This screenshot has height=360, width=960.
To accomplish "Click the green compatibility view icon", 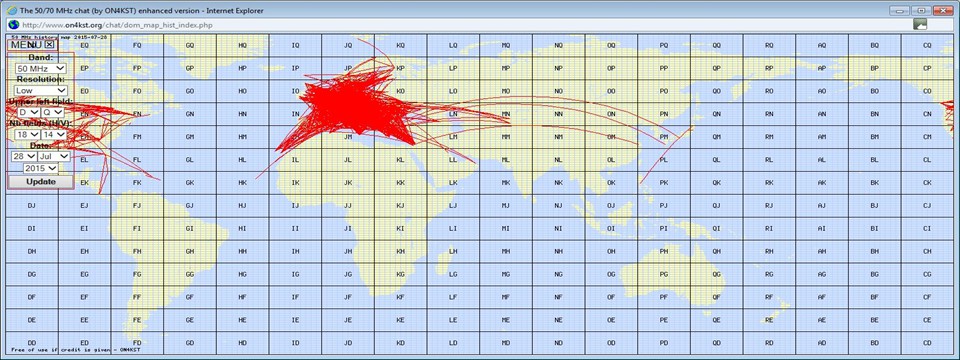I will [x=920, y=24].
